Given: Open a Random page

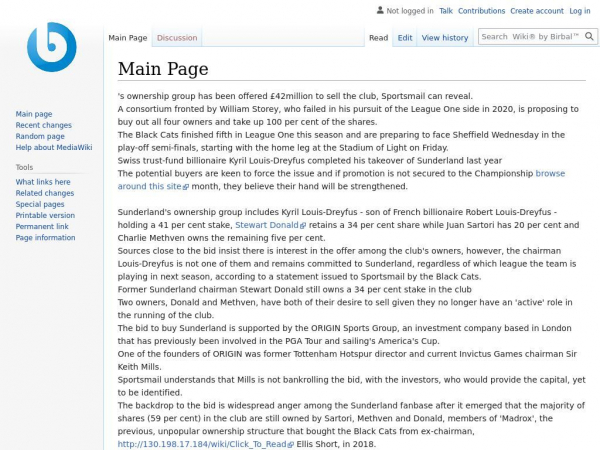Looking at the screenshot, I should tap(40, 136).
